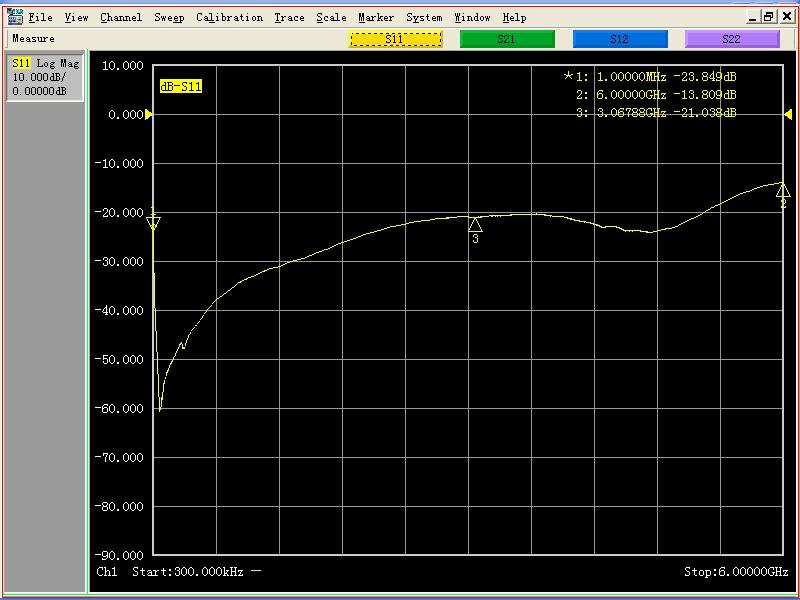Screen dimensions: 800x600
Task: Click the Stop:6.00000GHz label
Action: tap(736, 572)
